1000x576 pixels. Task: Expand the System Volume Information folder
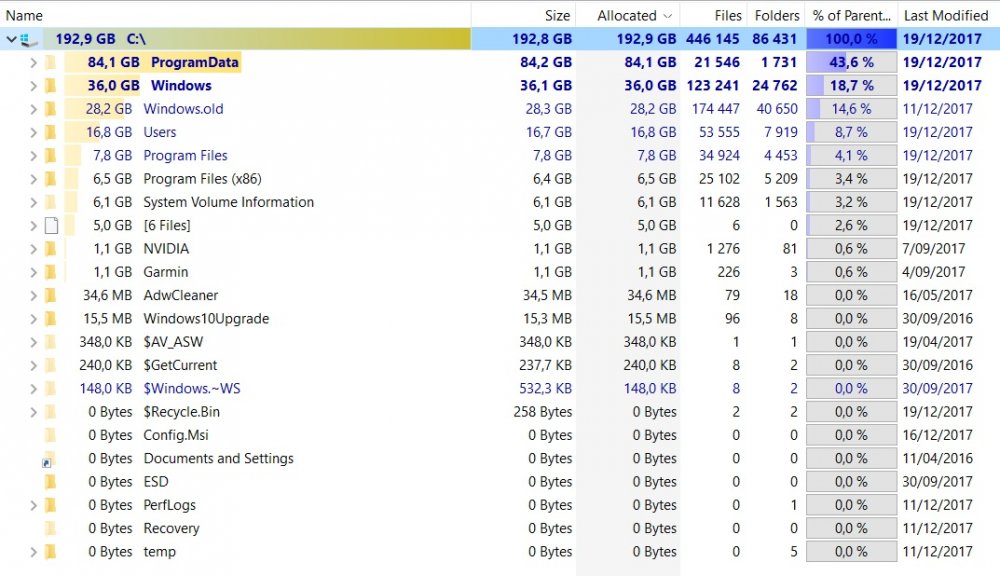point(33,202)
